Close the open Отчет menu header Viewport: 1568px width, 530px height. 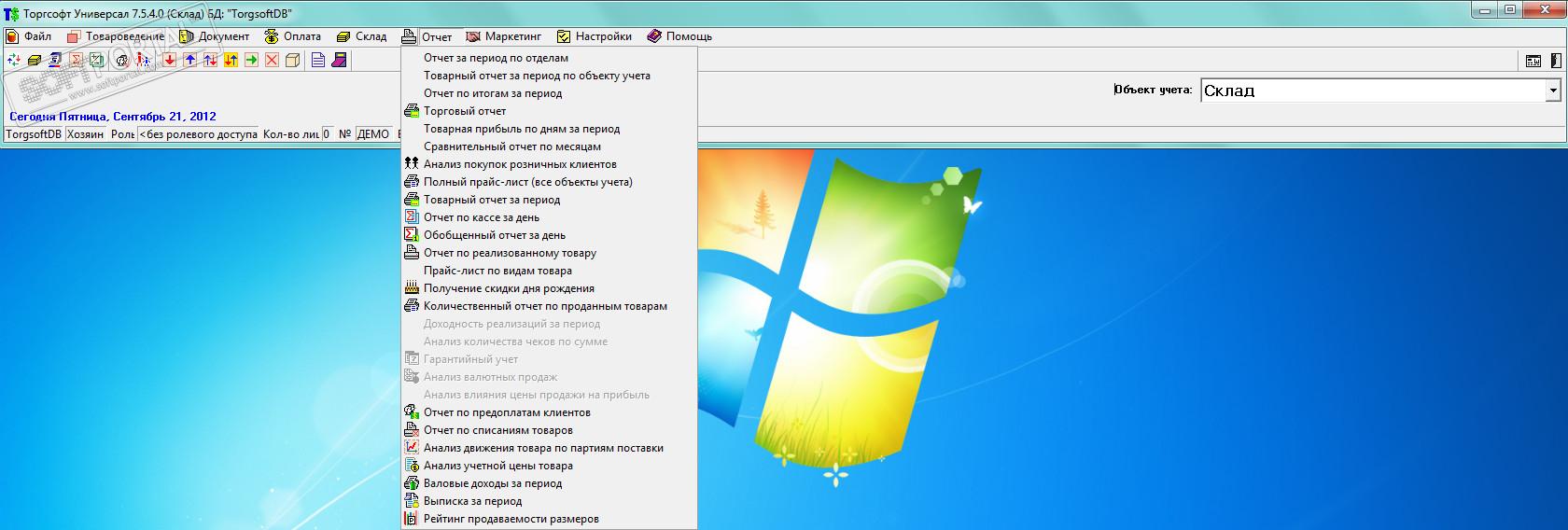coord(427,36)
